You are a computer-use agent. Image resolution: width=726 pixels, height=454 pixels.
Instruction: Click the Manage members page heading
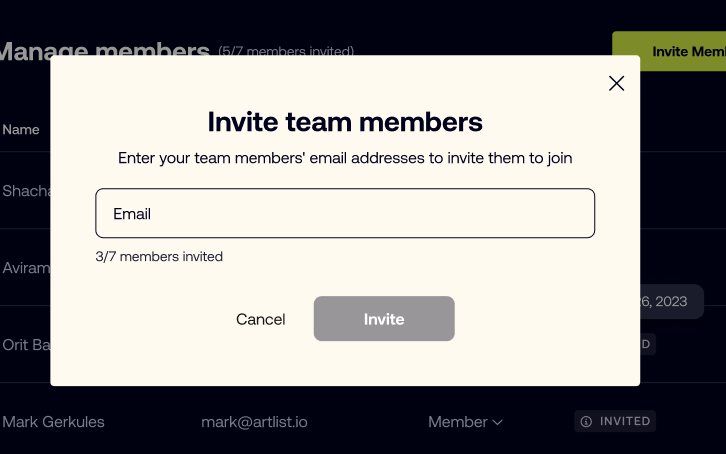pos(105,49)
